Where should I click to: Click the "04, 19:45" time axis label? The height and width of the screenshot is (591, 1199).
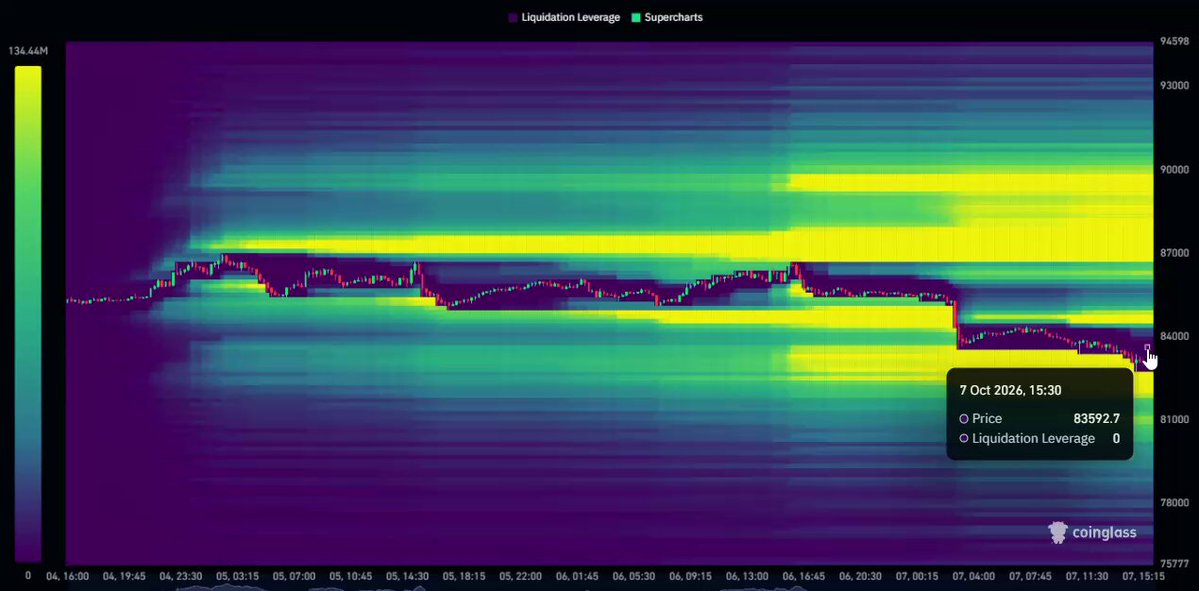124,576
